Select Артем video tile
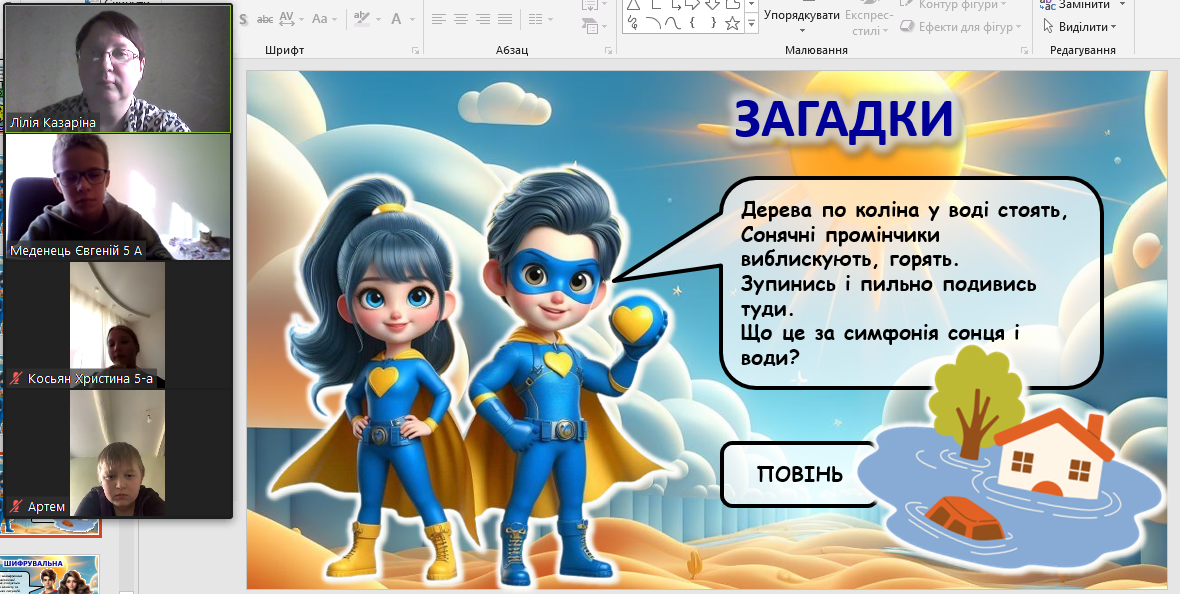The height and width of the screenshot is (594, 1180). tap(118, 452)
